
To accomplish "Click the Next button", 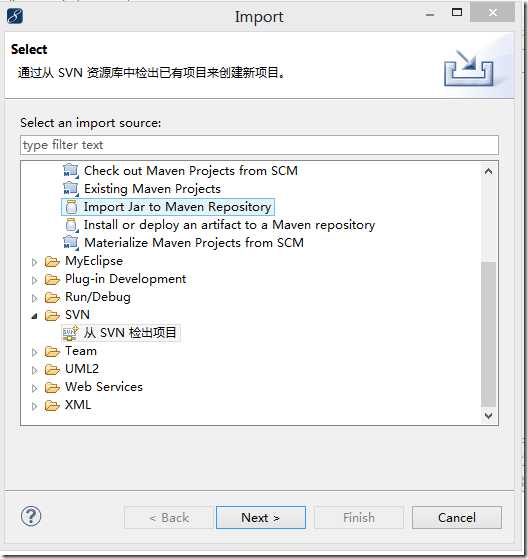I will click(261, 517).
